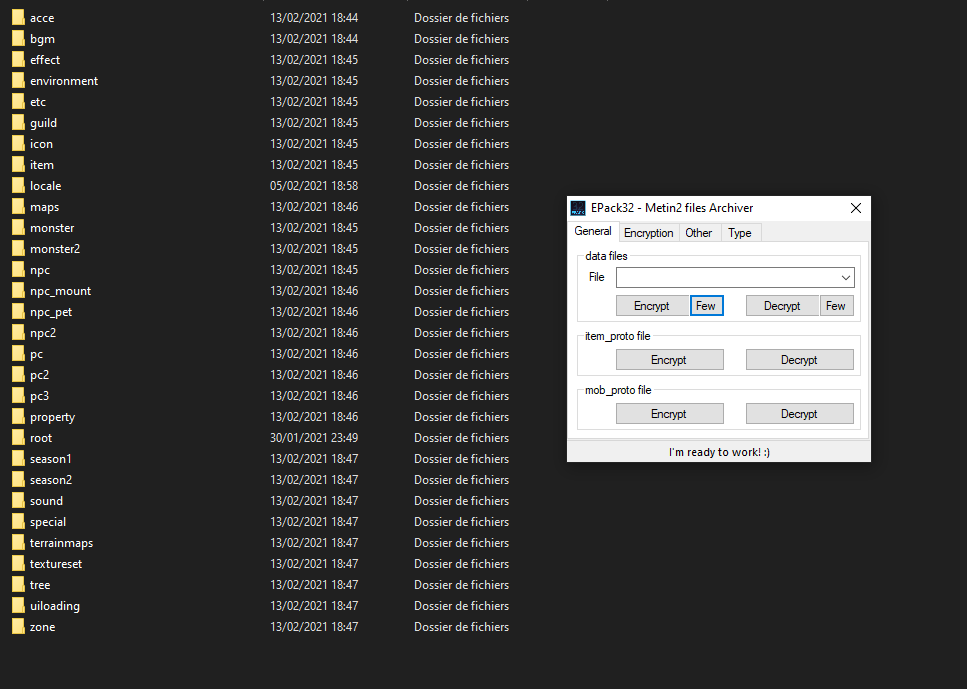Image resolution: width=967 pixels, height=689 pixels.
Task: Switch to the General tab
Action: tap(593, 231)
